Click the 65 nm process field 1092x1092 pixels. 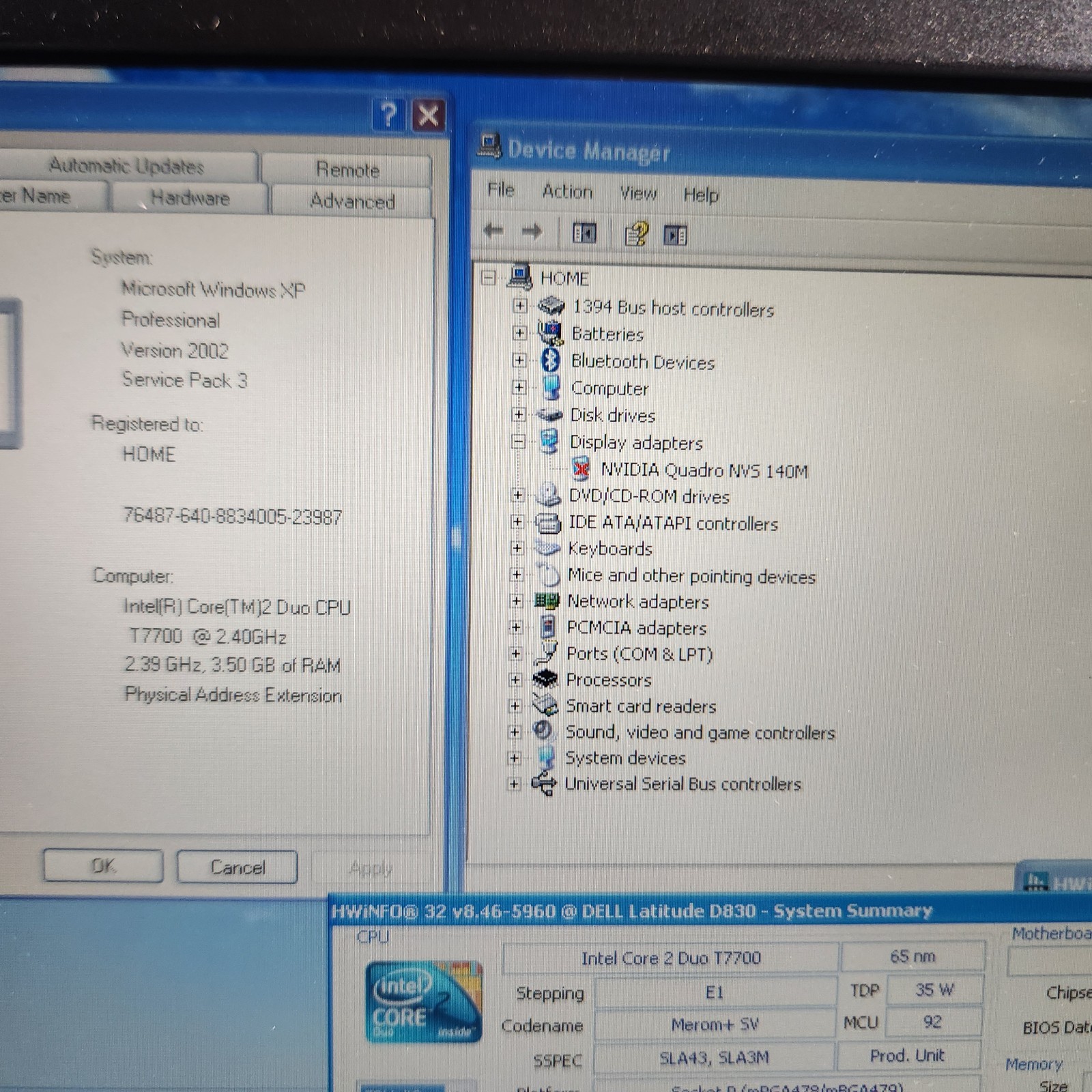click(913, 956)
